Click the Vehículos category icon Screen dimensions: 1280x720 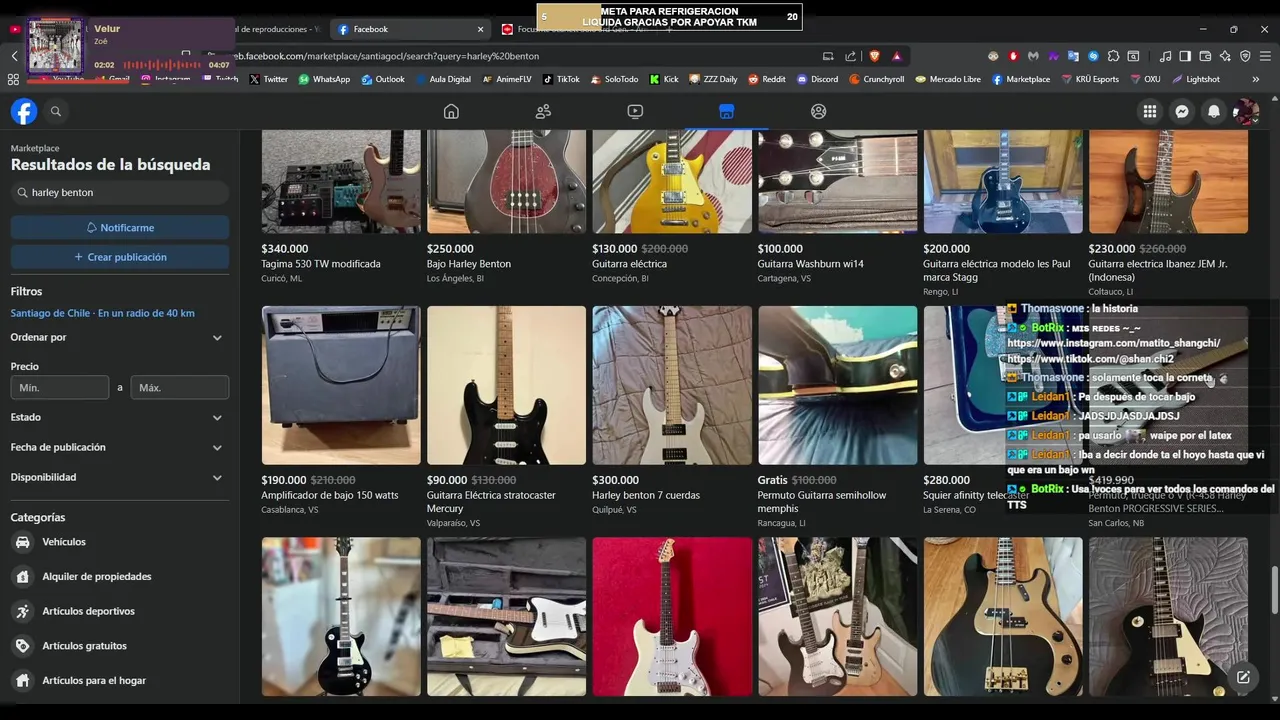[x=22, y=542]
